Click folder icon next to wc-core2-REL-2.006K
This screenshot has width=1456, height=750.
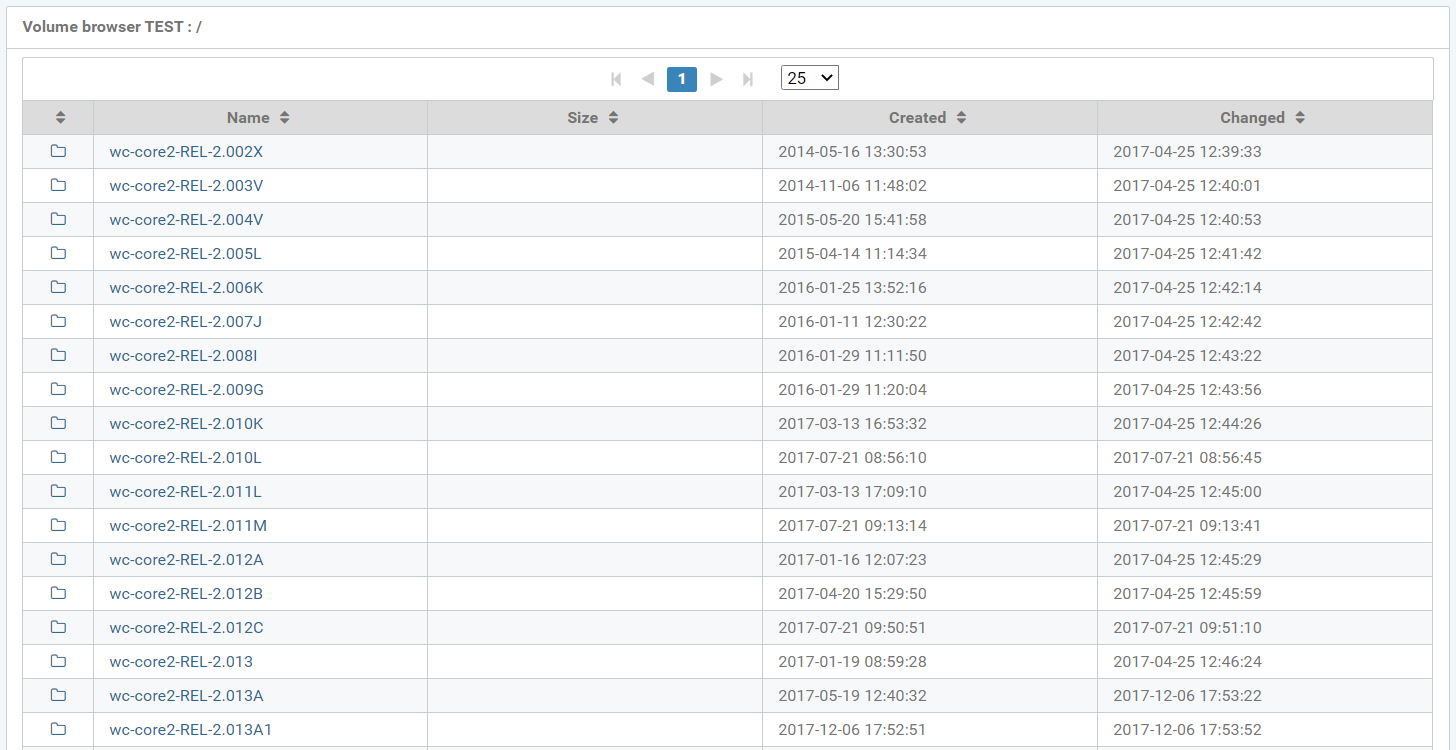[58, 288]
